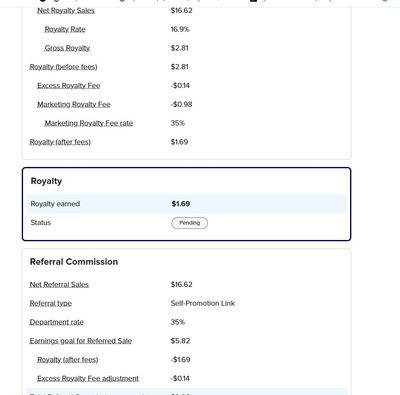Click the Pending status badge

(190, 223)
